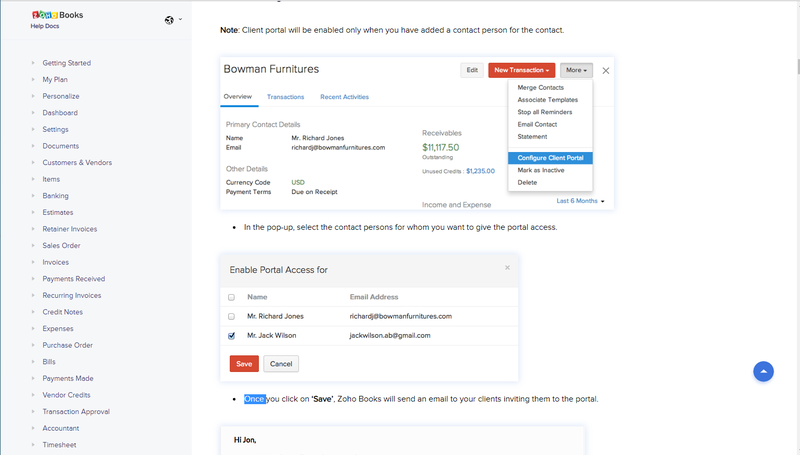Open the More dropdown button

point(576,70)
